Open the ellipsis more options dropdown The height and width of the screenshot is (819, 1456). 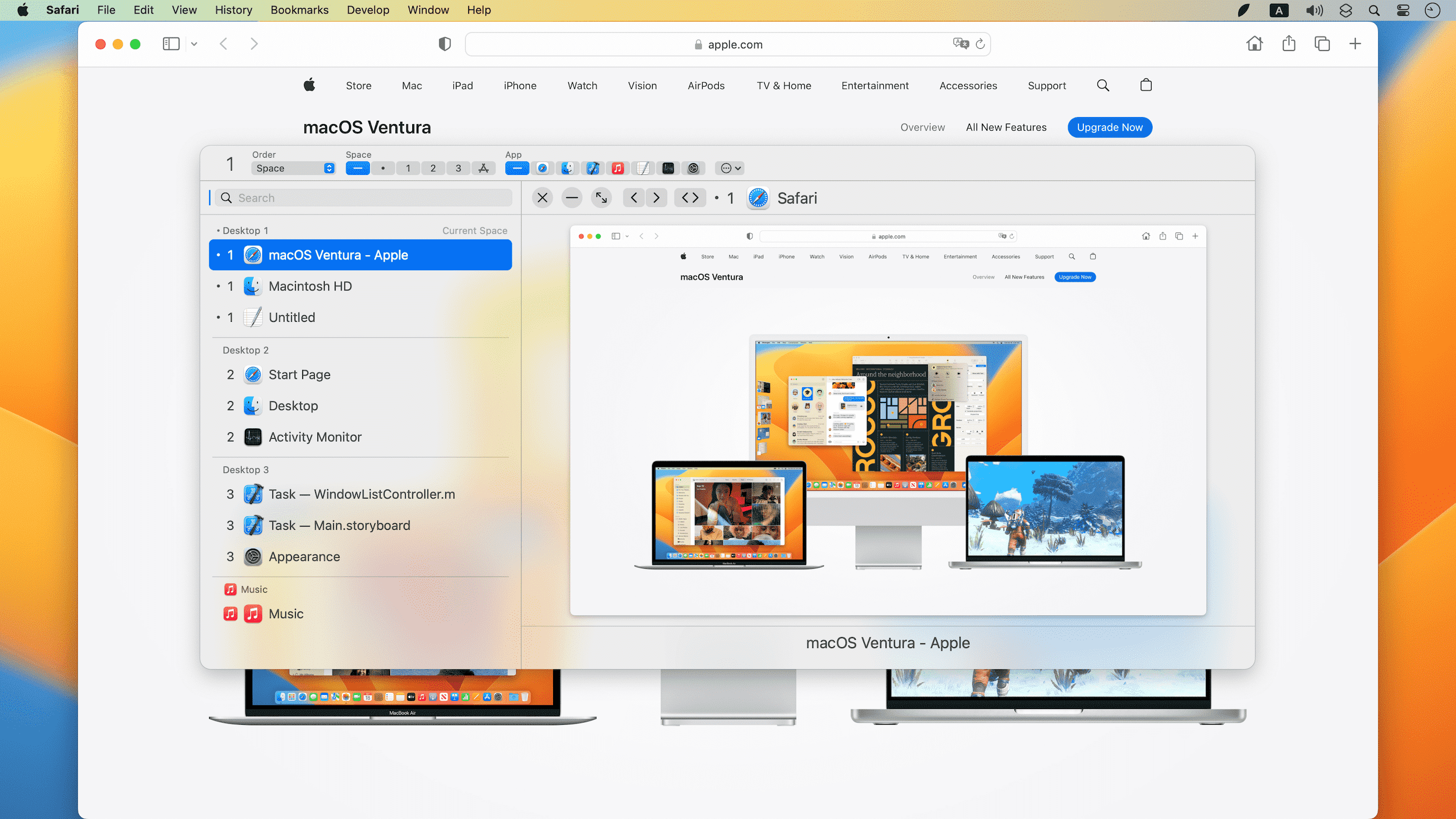tap(730, 168)
